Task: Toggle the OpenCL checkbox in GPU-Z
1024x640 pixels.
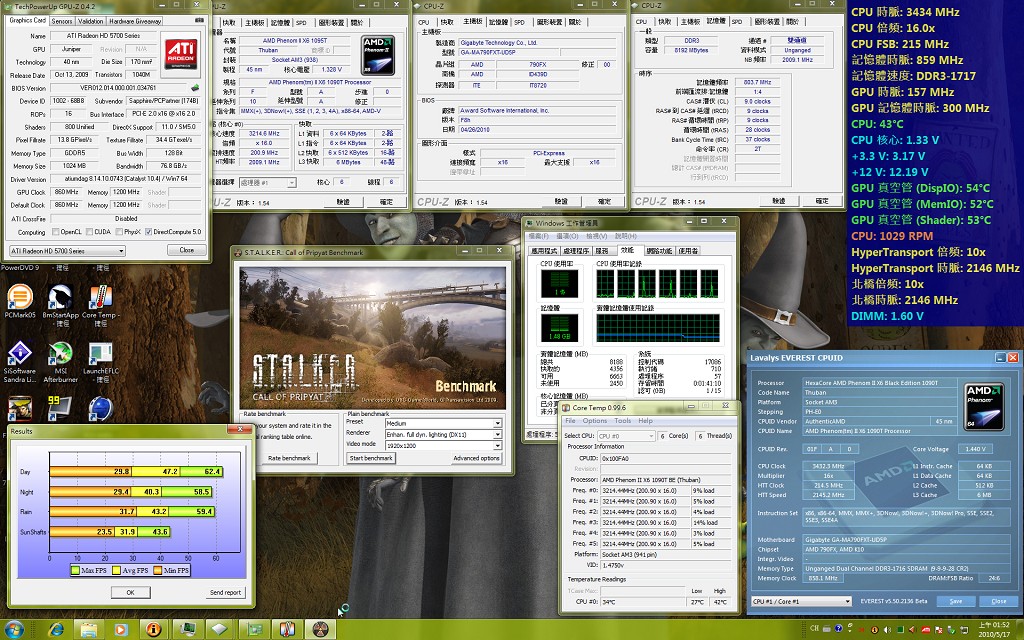Action: click(x=56, y=232)
